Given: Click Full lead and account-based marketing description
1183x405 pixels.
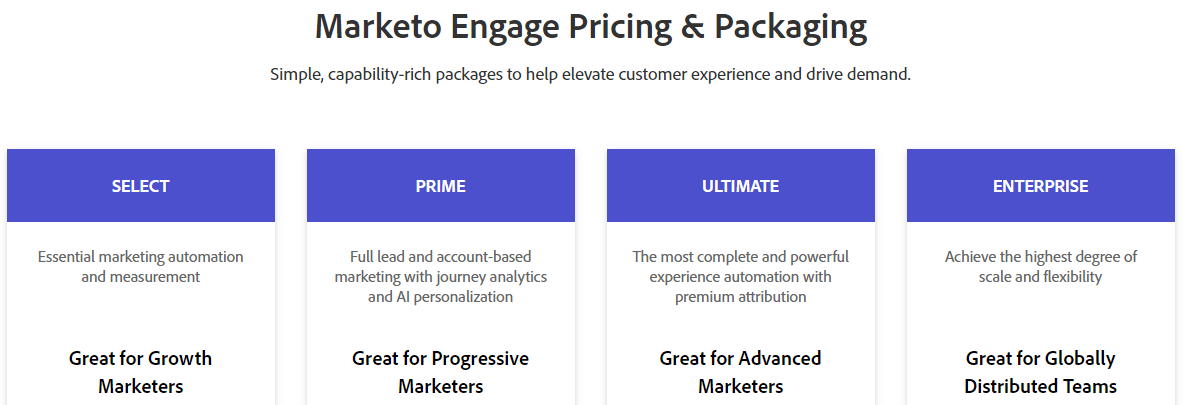Looking at the screenshot, I should [441, 276].
